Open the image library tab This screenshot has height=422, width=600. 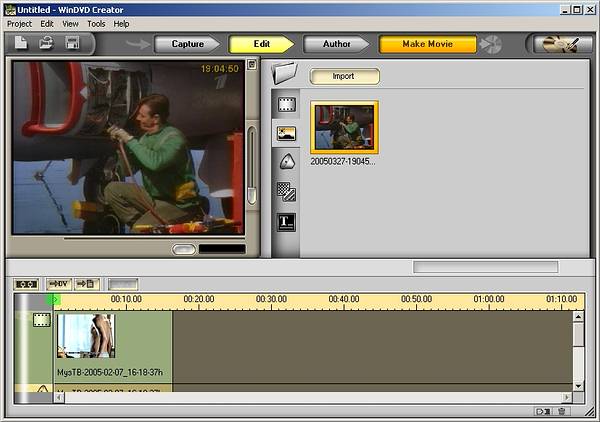[287, 132]
